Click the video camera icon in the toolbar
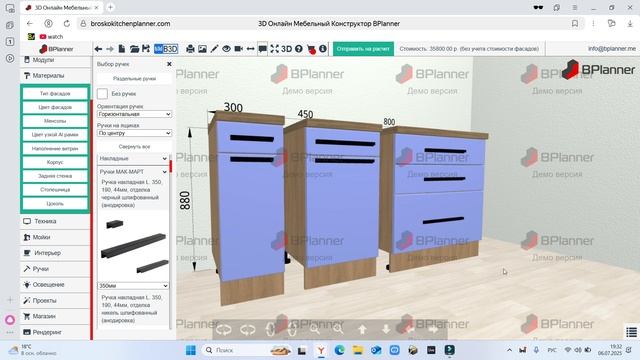Image resolution: width=640 pixels, height=360 pixels. [238, 49]
